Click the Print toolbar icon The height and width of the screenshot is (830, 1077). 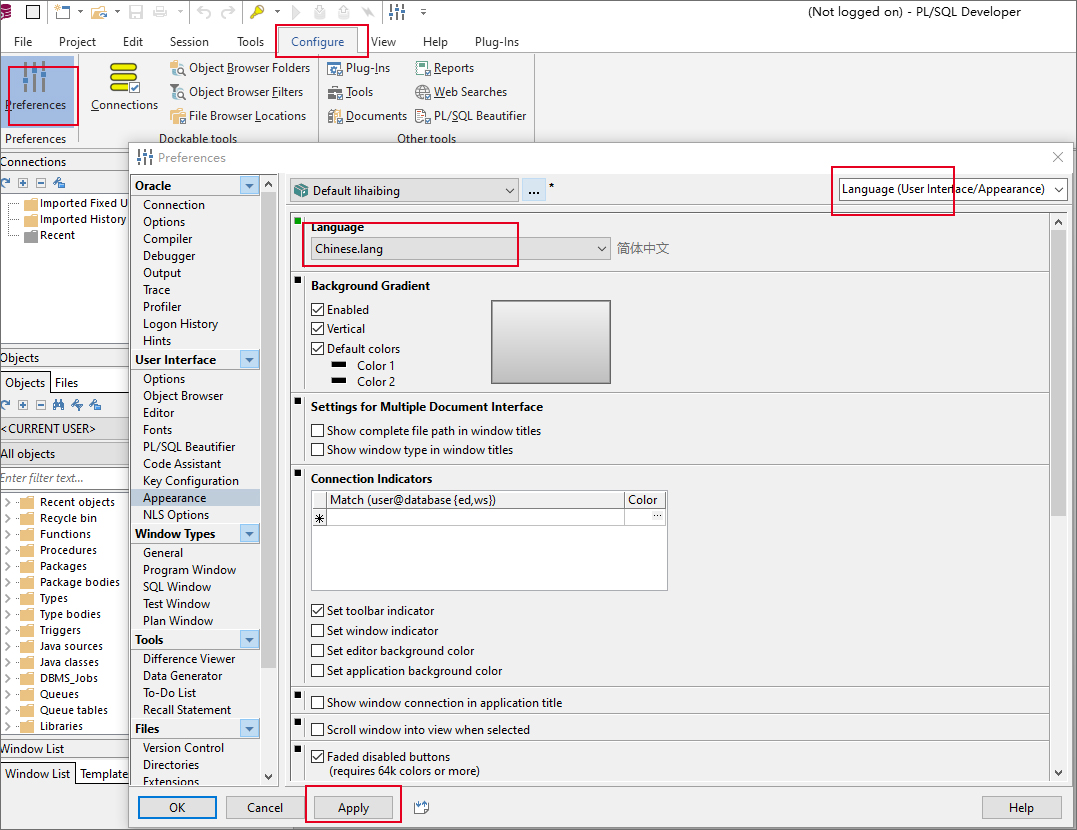(160, 12)
